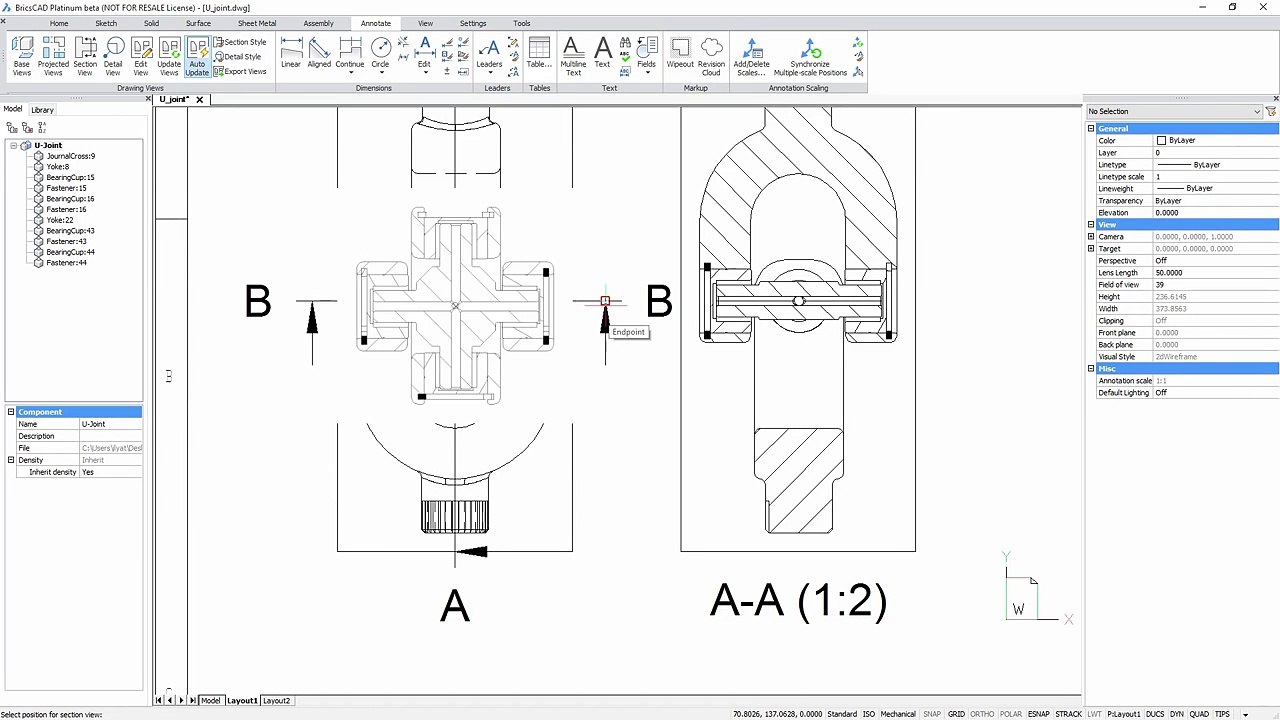Screen dimensions: 1280x720
Task: Click Synchronize Multiple-scale Positions
Action: click(x=810, y=57)
